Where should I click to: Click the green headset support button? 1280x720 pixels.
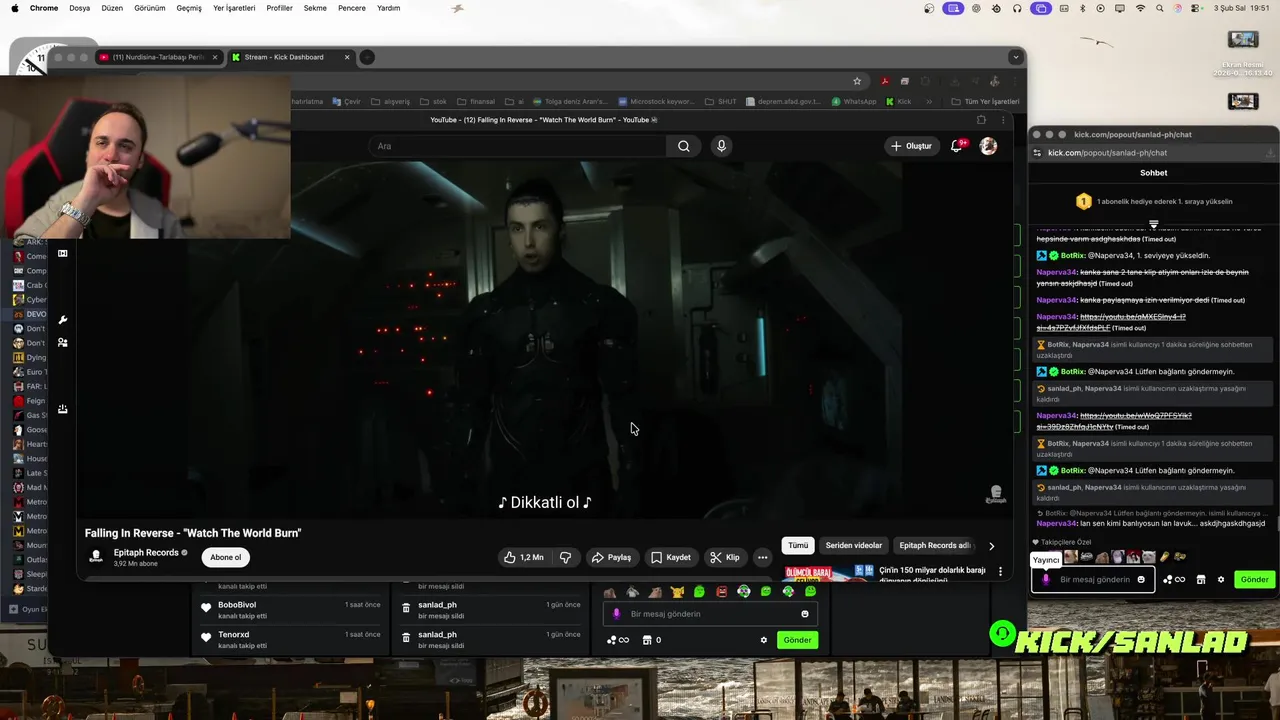[x=1002, y=633]
